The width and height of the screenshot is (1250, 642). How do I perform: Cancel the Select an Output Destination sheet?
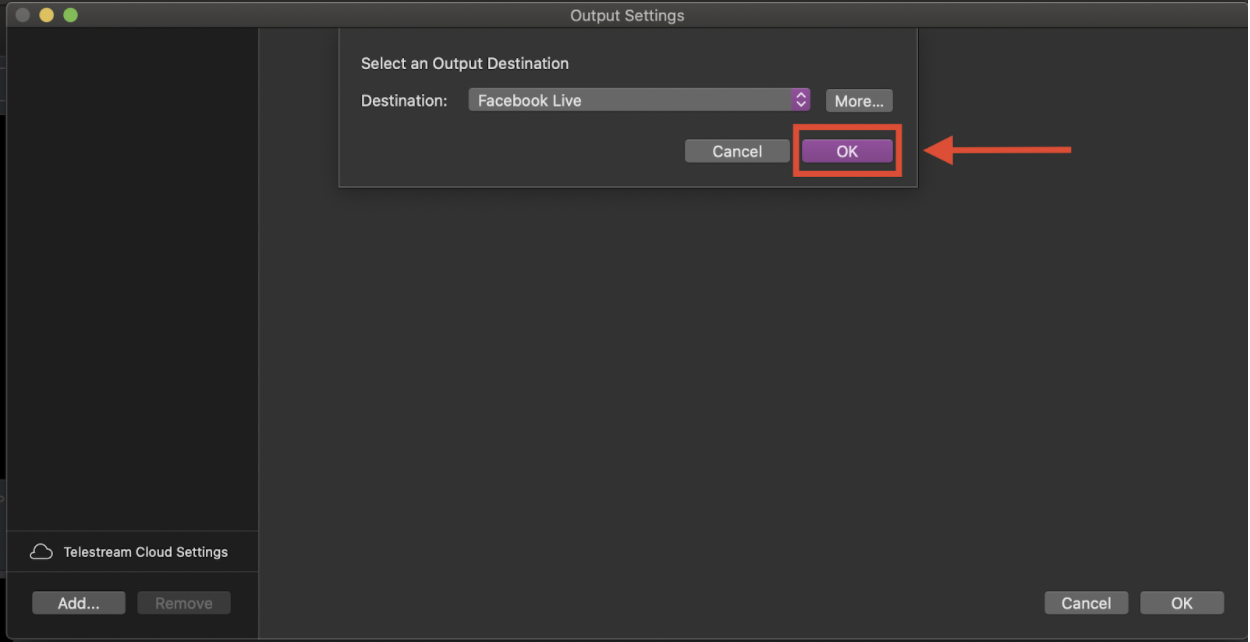(737, 151)
